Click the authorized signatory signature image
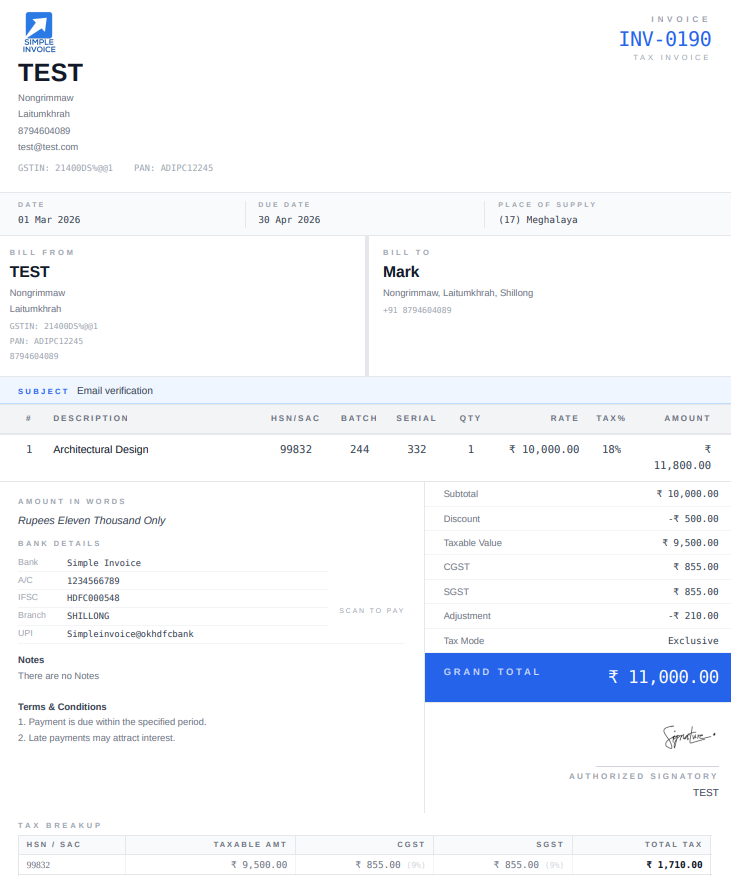Screen dimensions: 731x891 pos(689,737)
